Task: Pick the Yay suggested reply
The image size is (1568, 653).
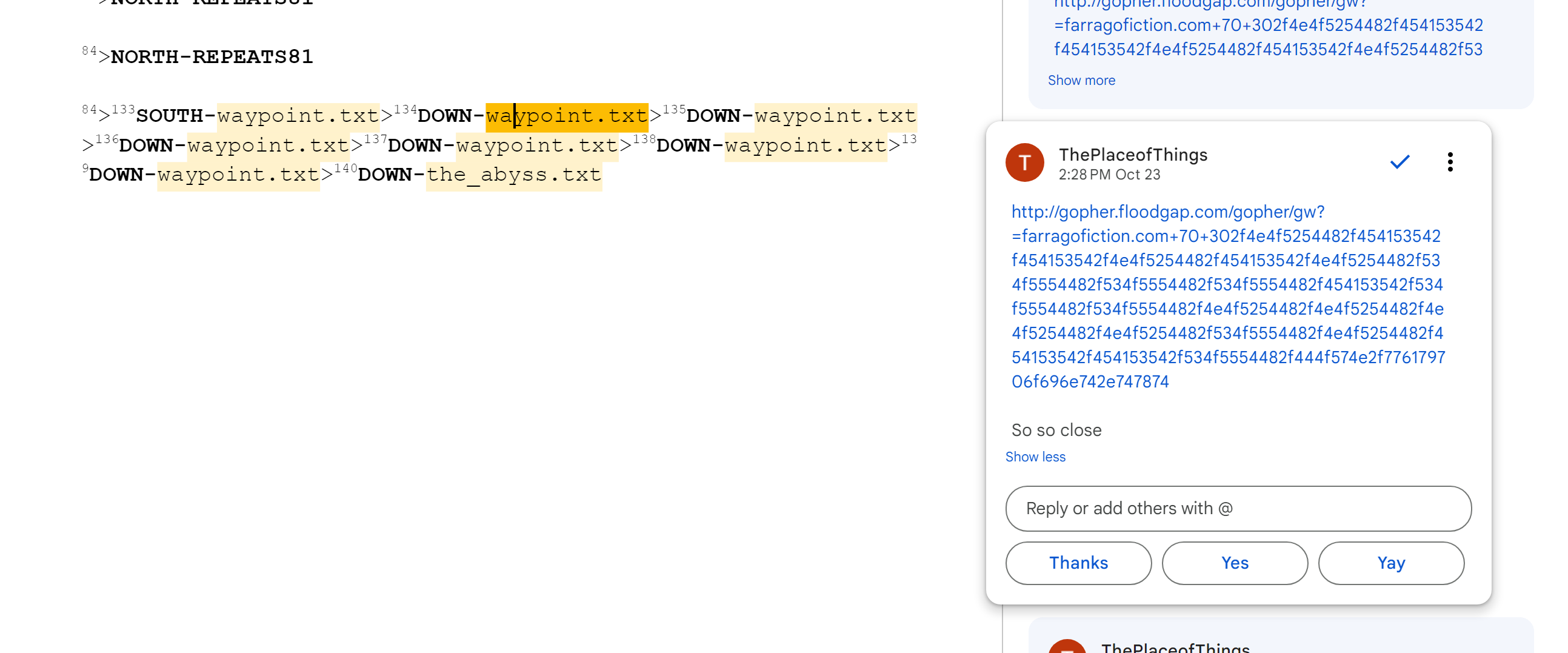Action: click(x=1391, y=563)
